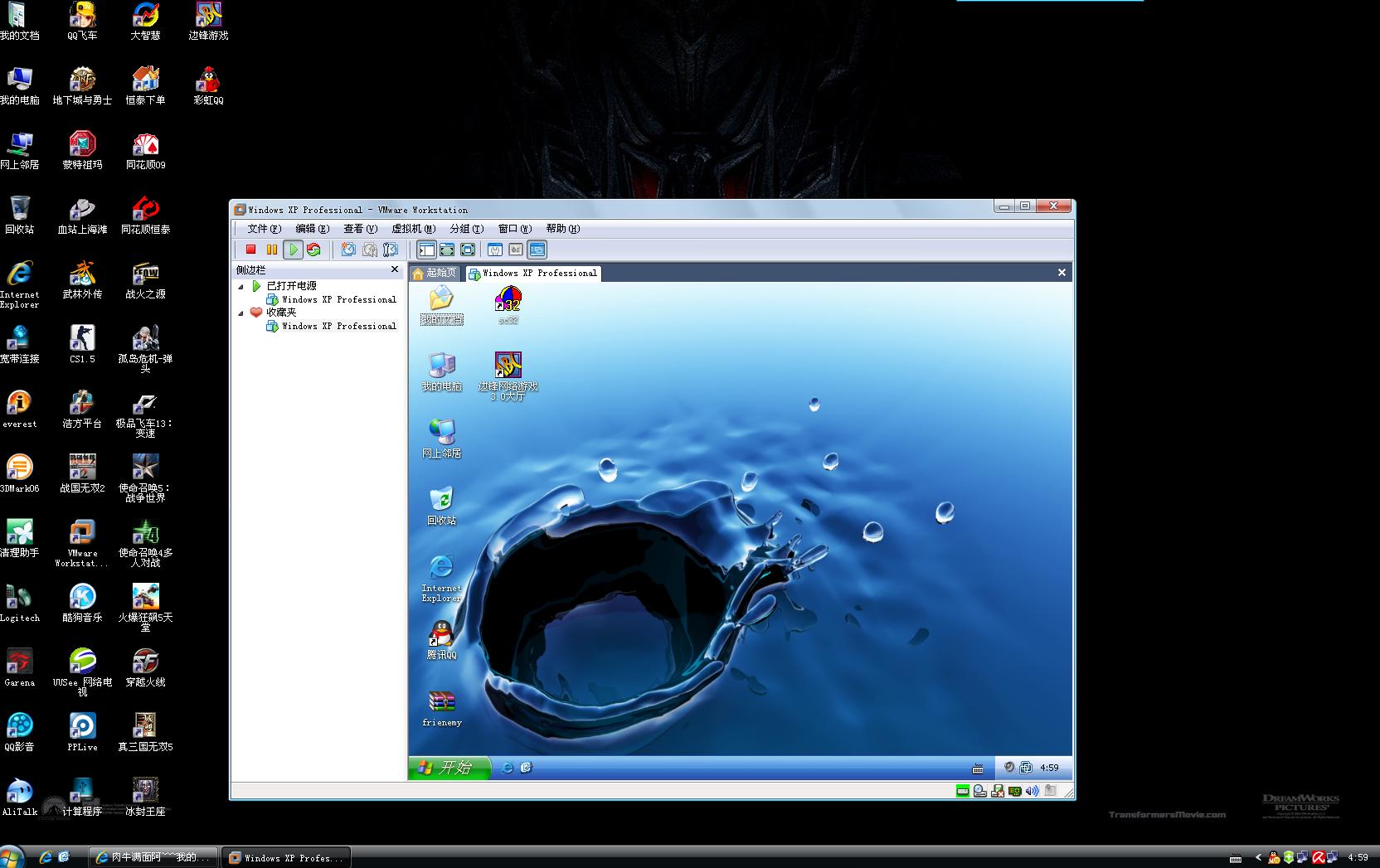Viewport: 1380px width, 868px height.
Task: Close the 侧边栏 sidebar panel
Action: pos(395,269)
